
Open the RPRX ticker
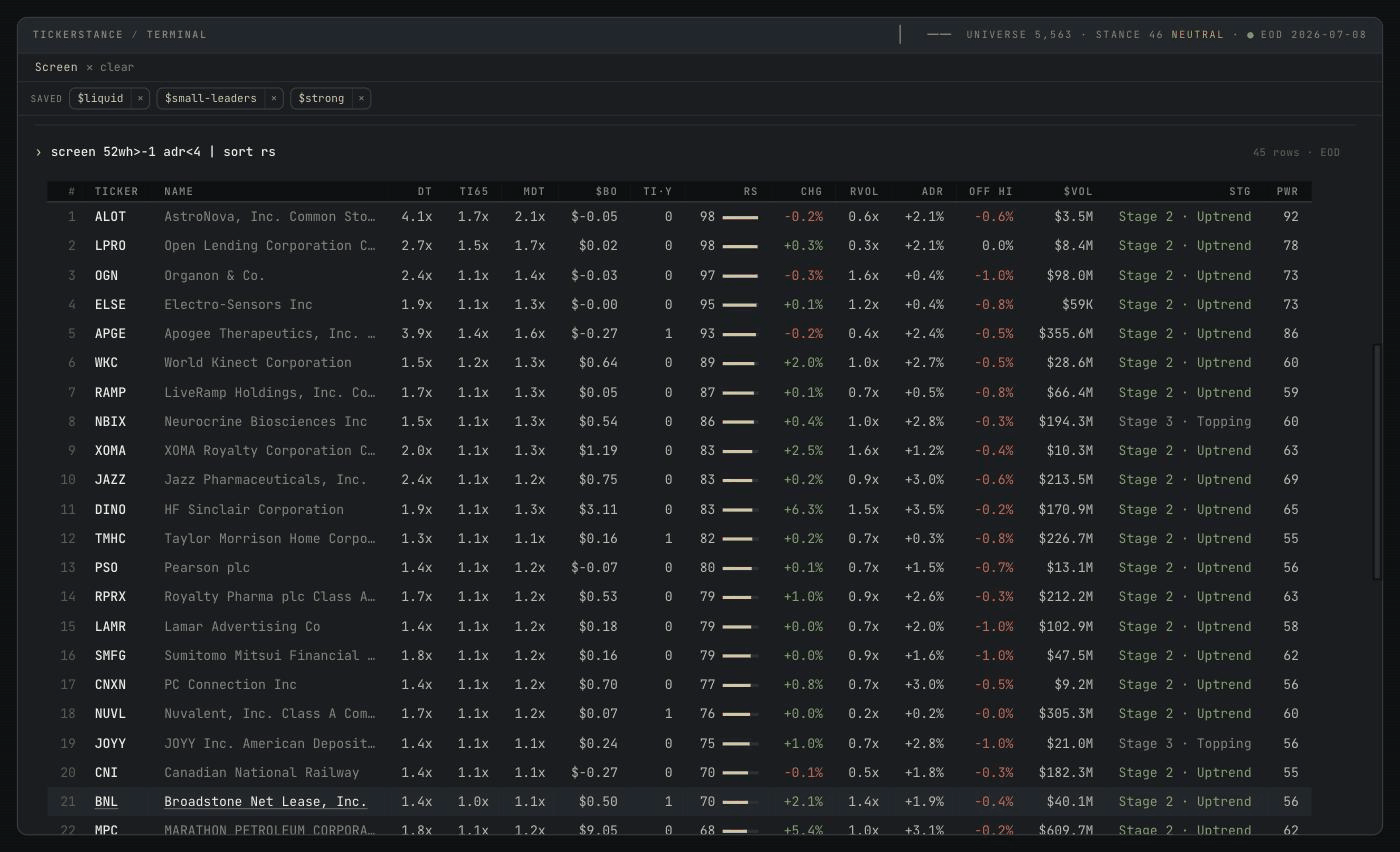[x=110, y=597]
